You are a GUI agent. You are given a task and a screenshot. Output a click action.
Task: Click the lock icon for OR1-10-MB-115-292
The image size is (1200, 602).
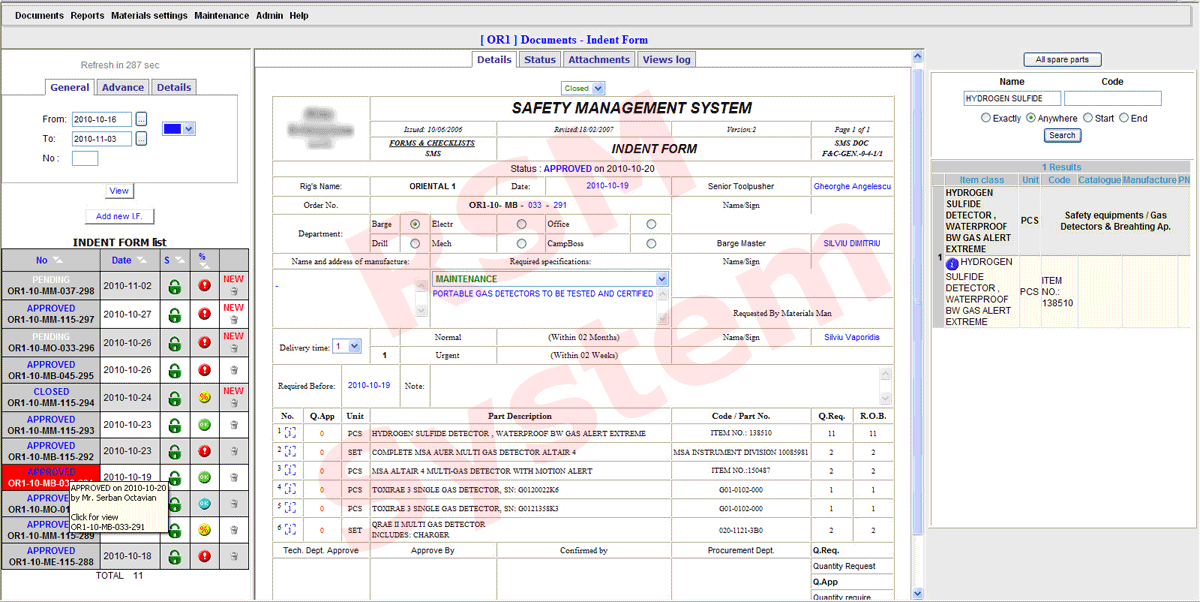pos(174,451)
